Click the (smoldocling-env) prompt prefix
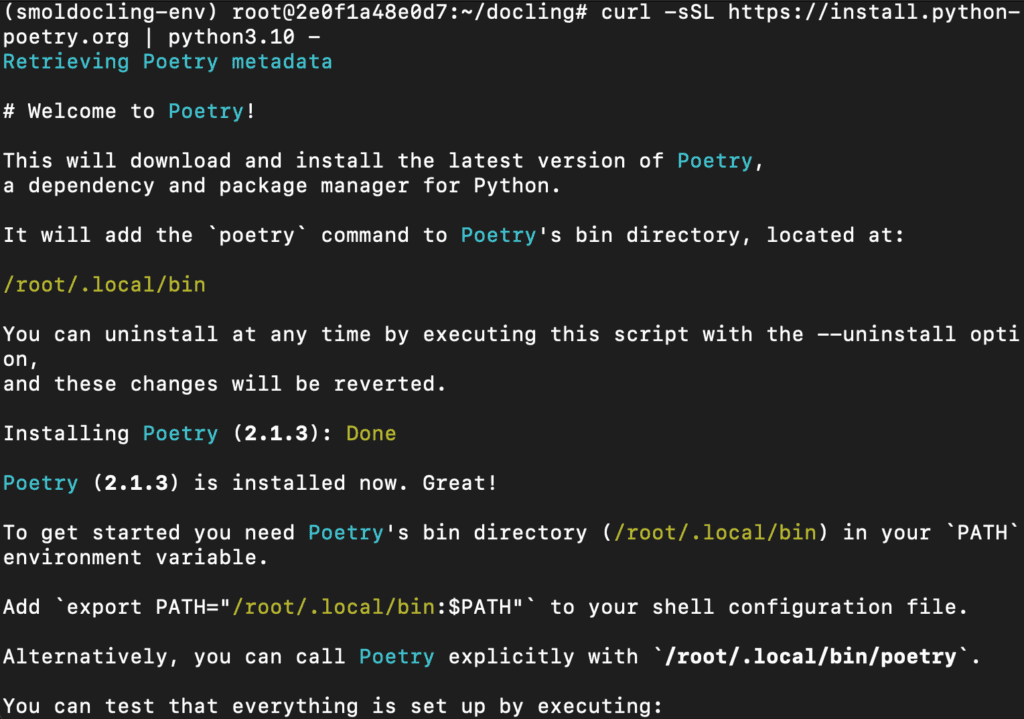Viewport: 1024px width, 719px height. [110, 12]
